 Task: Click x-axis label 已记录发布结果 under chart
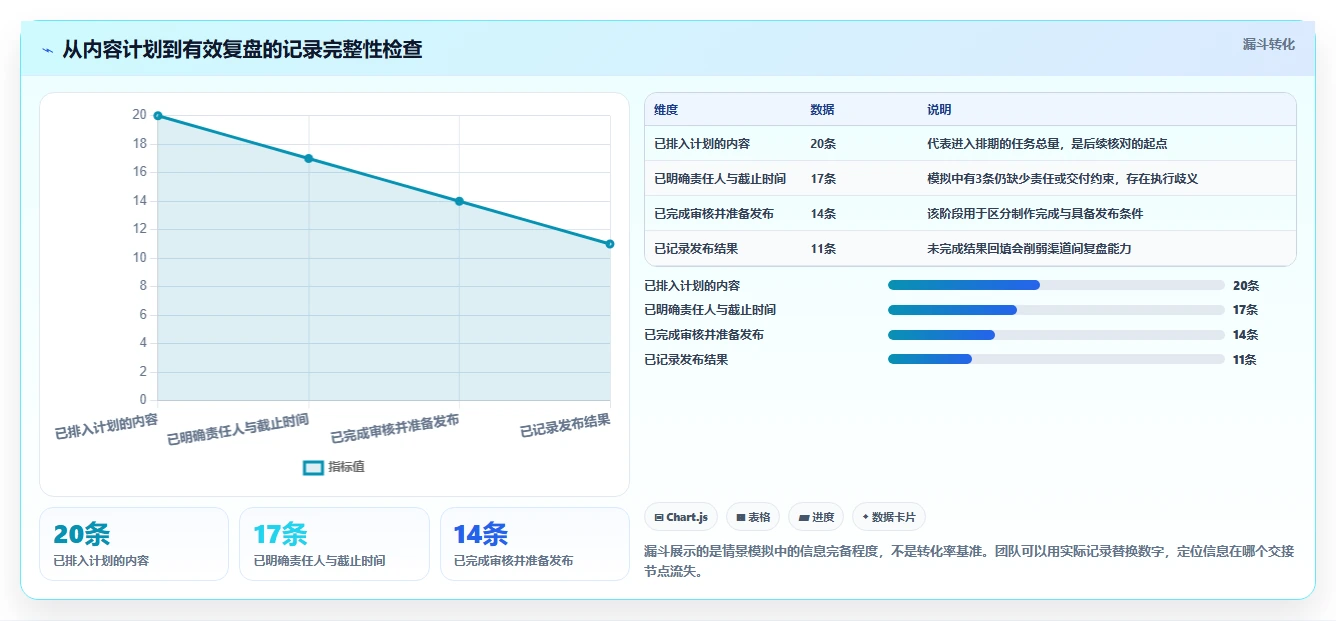[565, 425]
